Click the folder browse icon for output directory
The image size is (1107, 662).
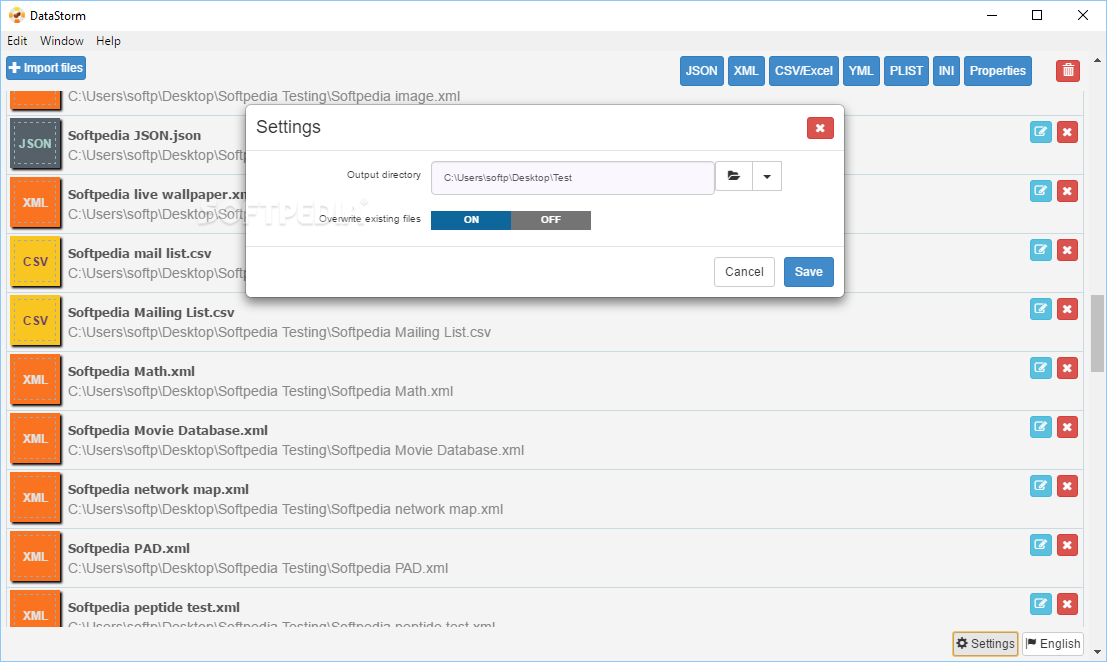[734, 177]
